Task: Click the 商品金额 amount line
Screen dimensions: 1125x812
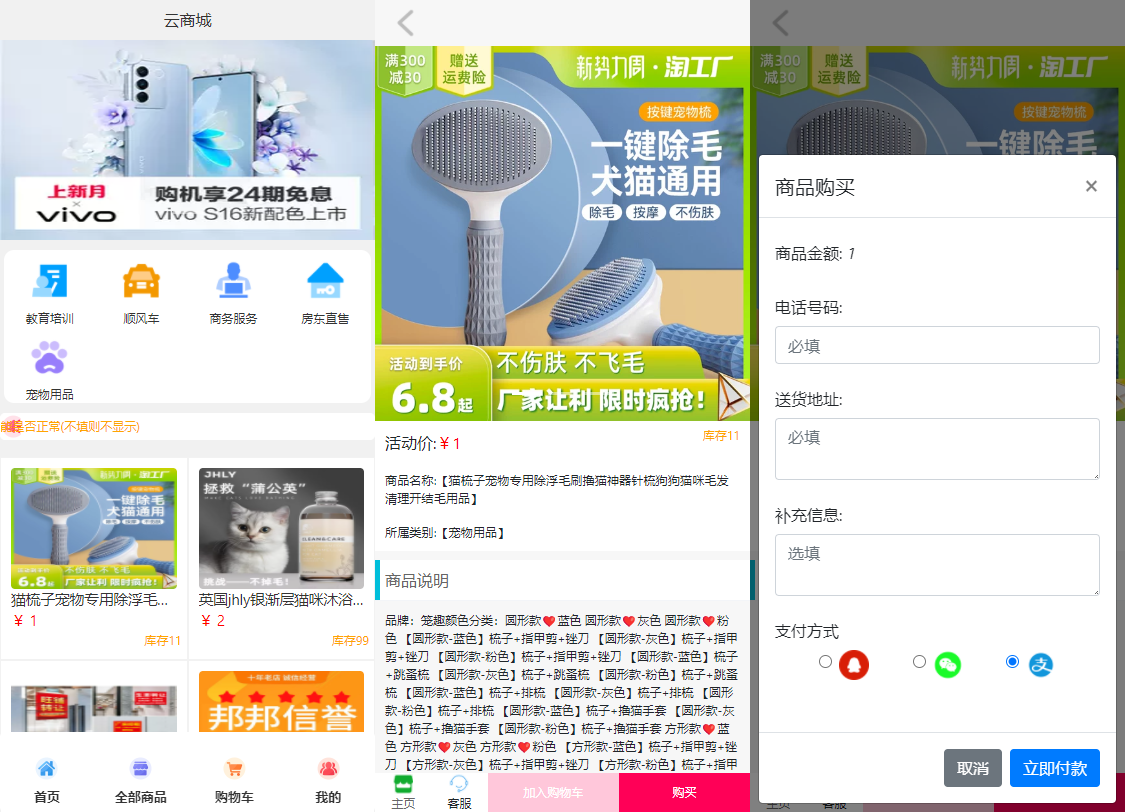Action: (815, 253)
